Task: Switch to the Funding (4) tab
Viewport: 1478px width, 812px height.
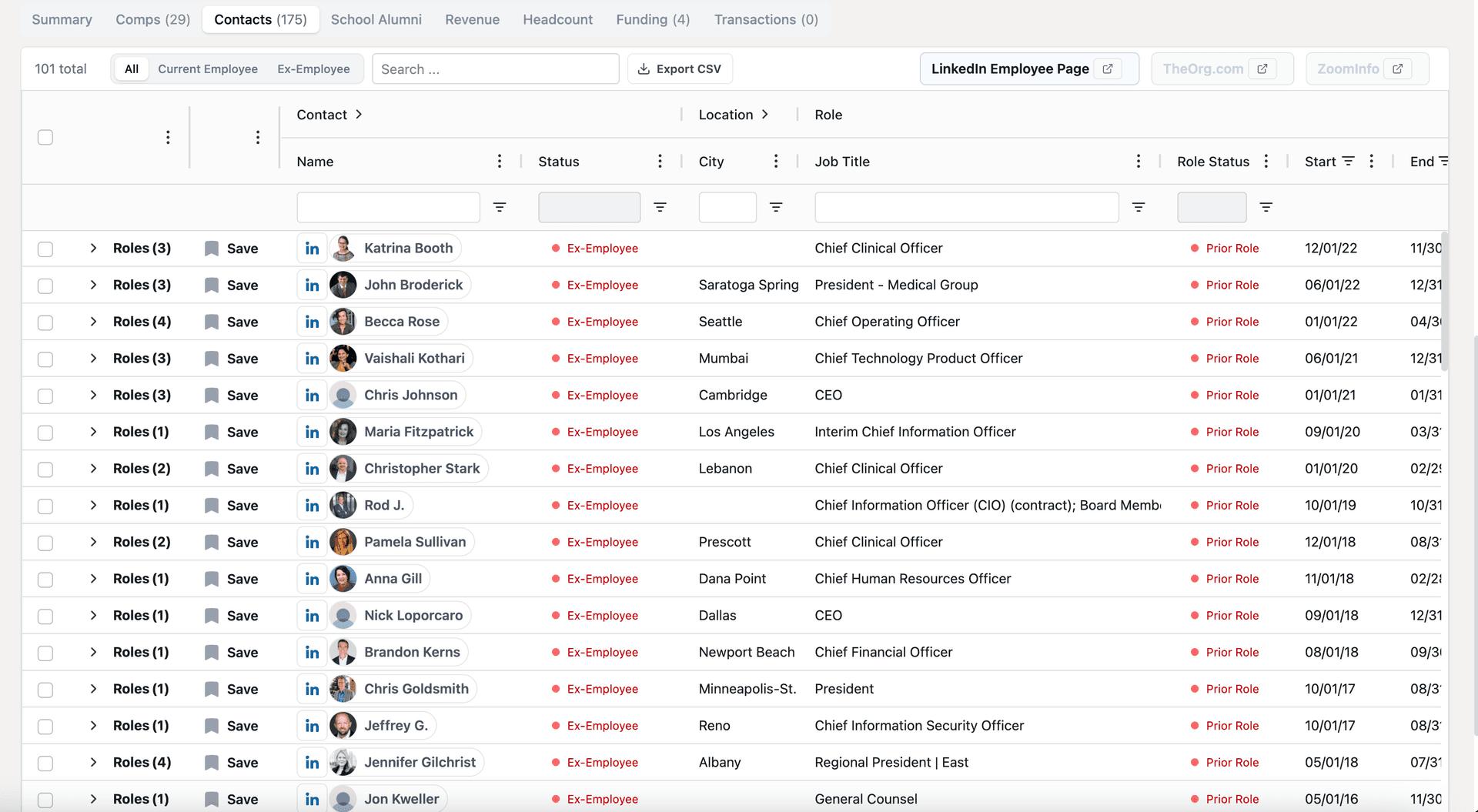Action: [x=653, y=20]
